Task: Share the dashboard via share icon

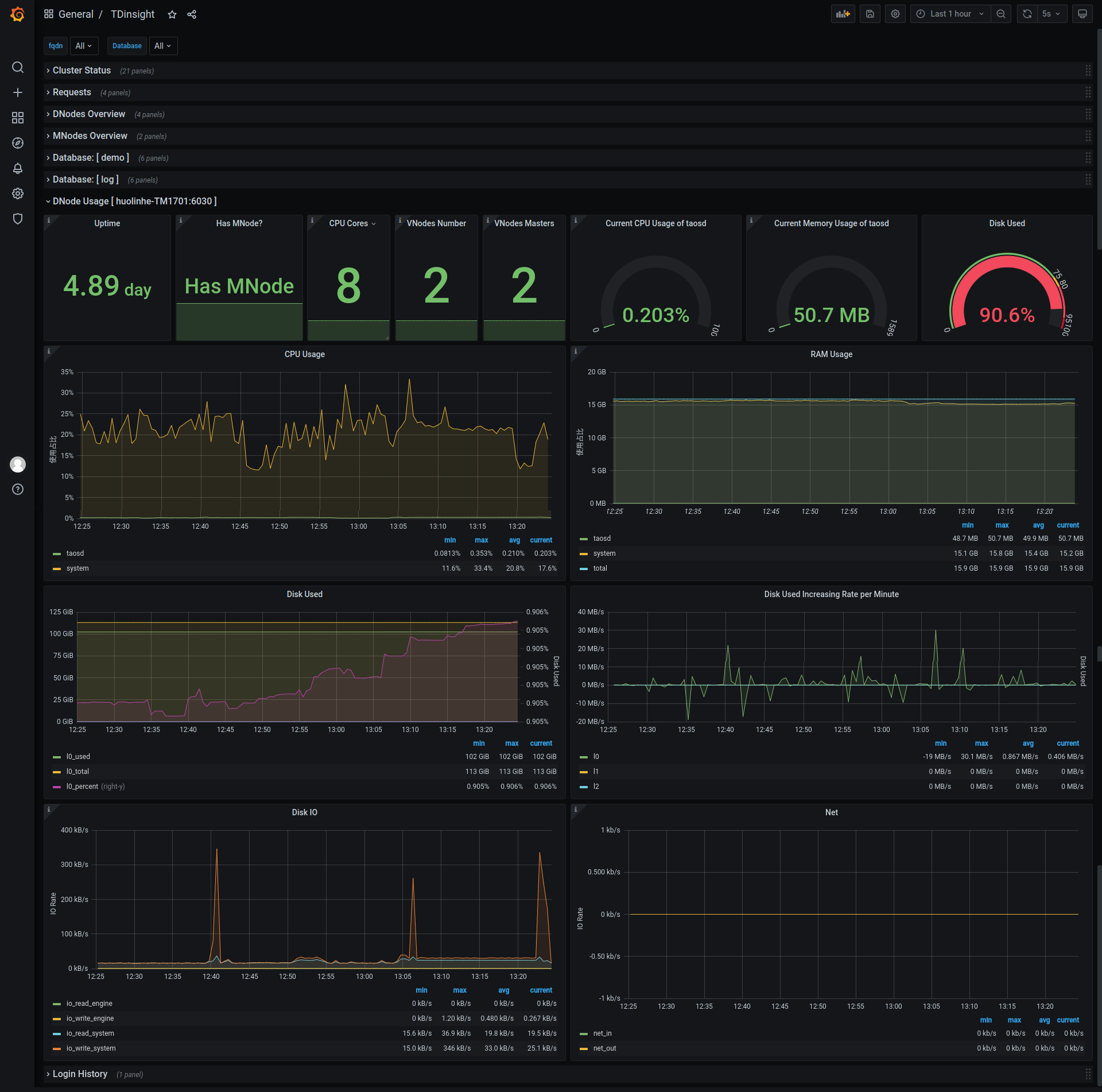Action: point(192,14)
